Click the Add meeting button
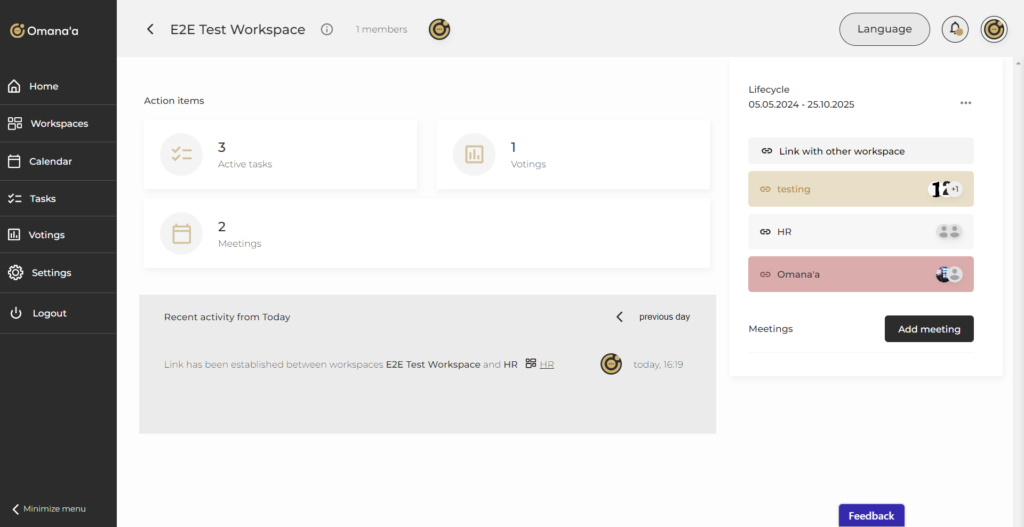Image resolution: width=1024 pixels, height=527 pixels. point(928,329)
